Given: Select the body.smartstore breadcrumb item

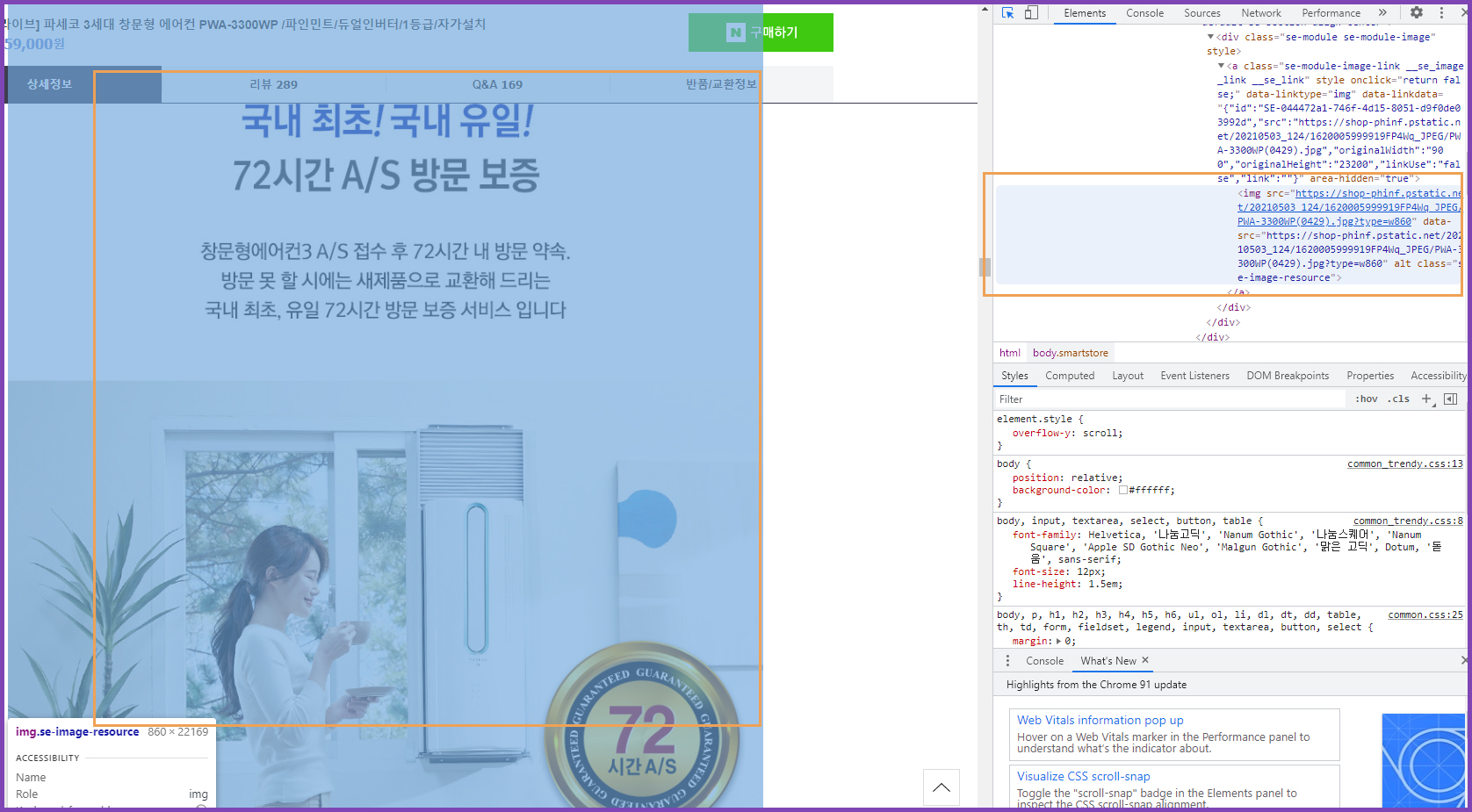Looking at the screenshot, I should [1070, 353].
